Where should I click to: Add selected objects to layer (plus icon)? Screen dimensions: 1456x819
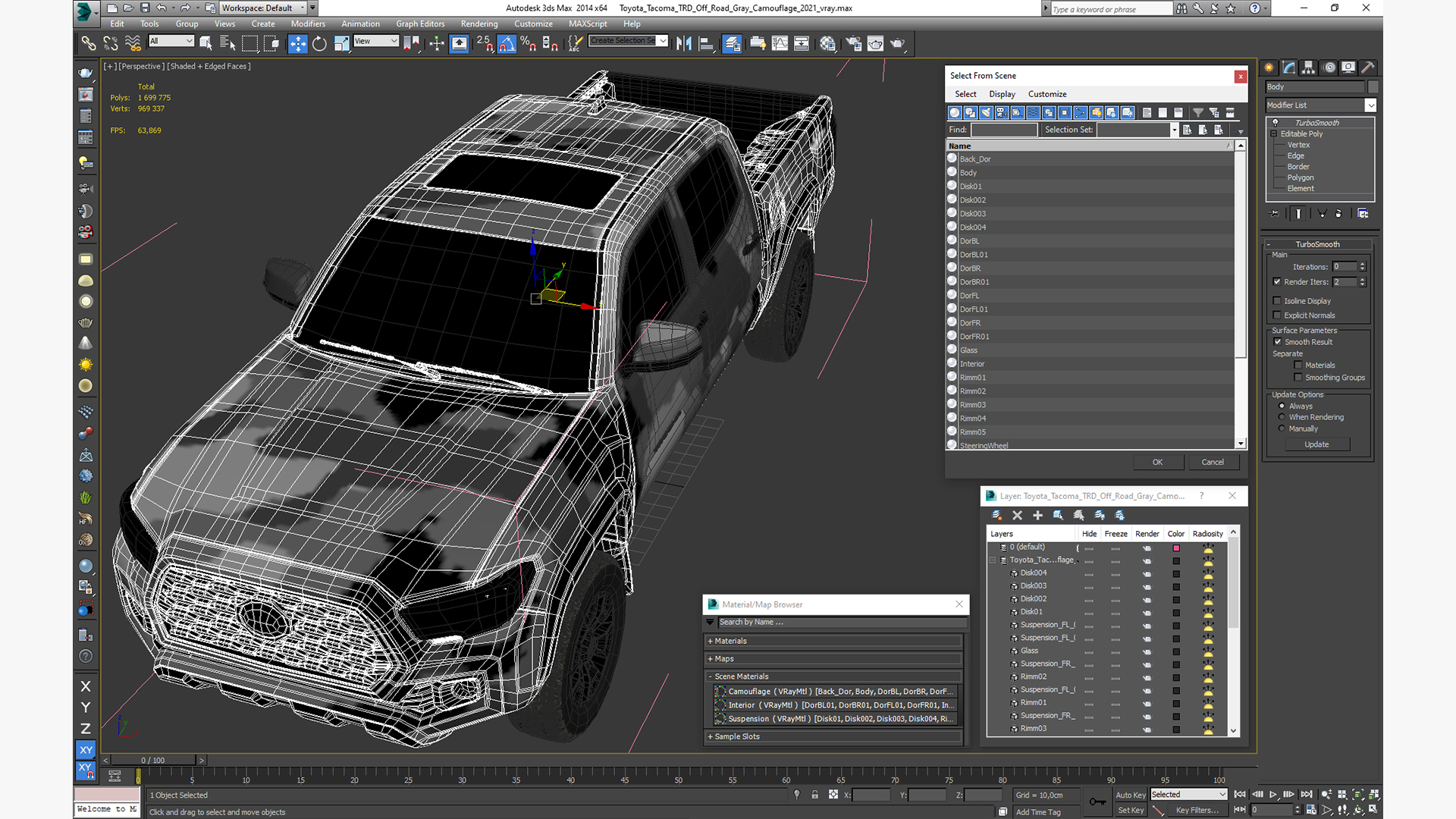(1037, 515)
